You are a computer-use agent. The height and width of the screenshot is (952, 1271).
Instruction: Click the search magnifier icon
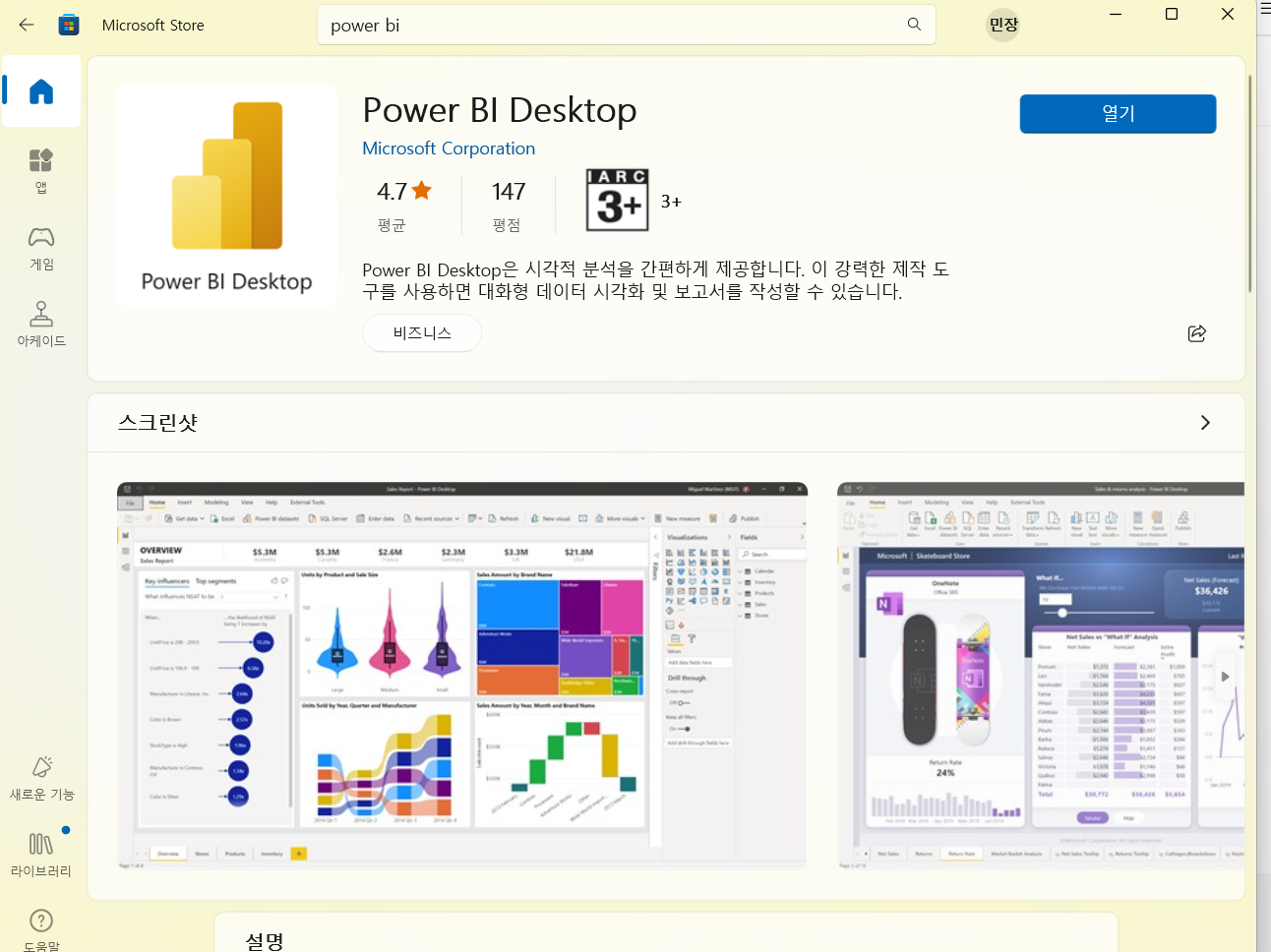[914, 25]
